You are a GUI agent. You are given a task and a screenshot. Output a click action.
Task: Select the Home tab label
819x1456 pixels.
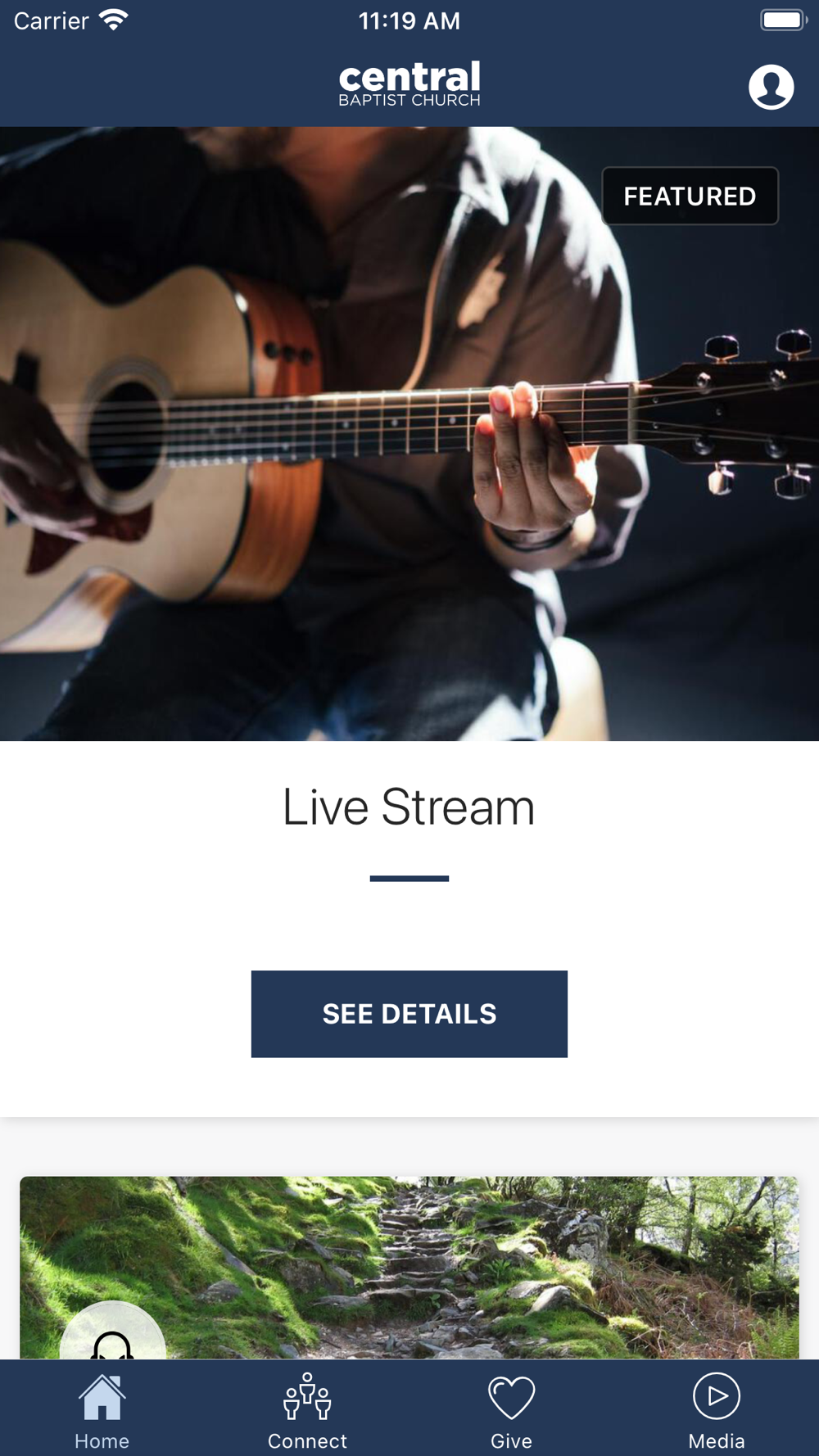[102, 1441]
